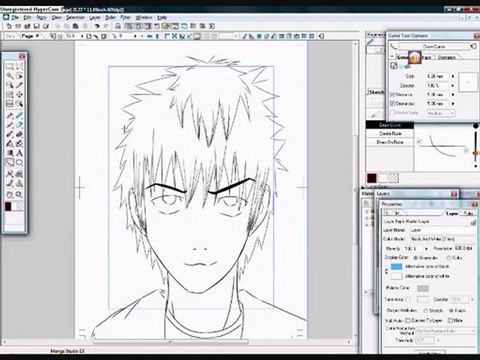Click the Print toolbar icon
Screen dimensions: 480x360
(x=118, y=26)
